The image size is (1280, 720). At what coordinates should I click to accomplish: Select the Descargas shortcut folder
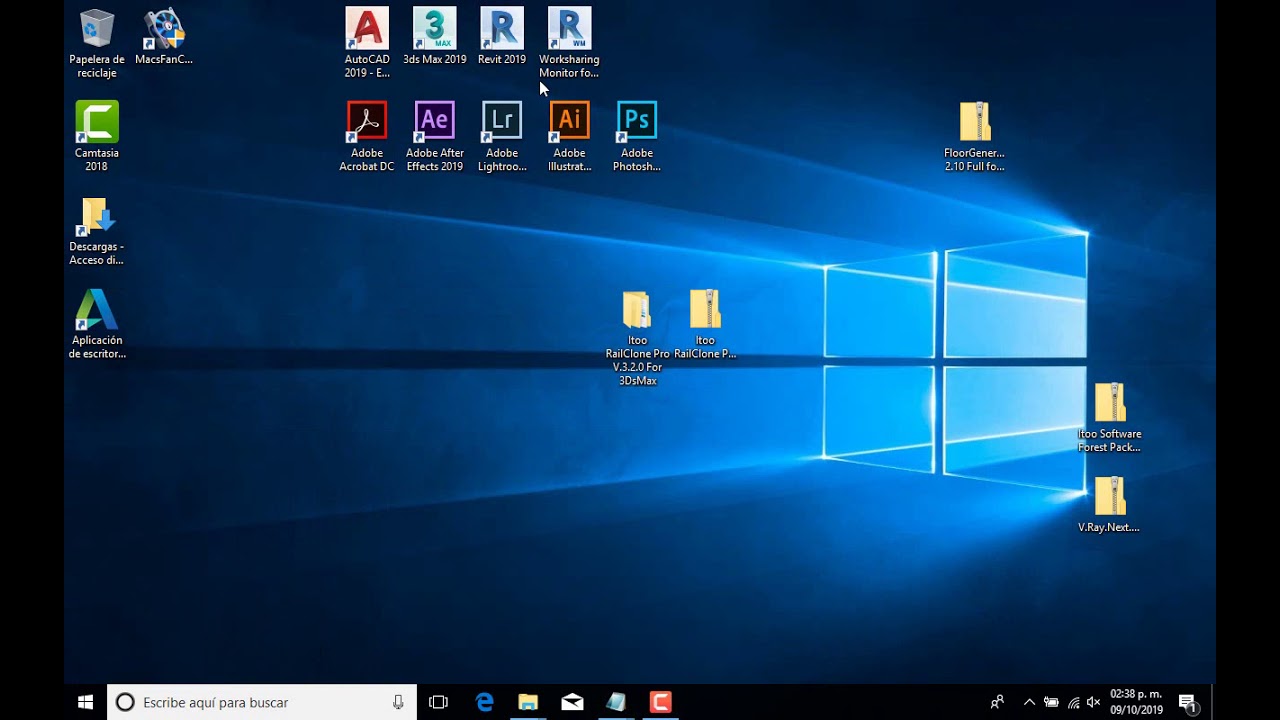click(97, 231)
